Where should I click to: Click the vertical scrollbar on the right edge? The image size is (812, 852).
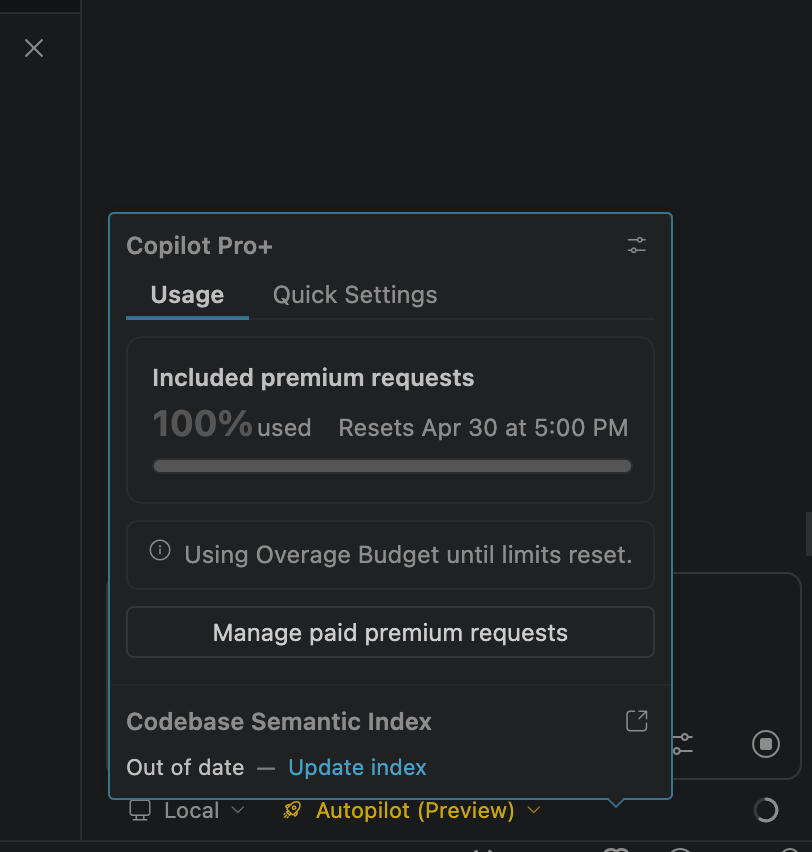point(809,534)
